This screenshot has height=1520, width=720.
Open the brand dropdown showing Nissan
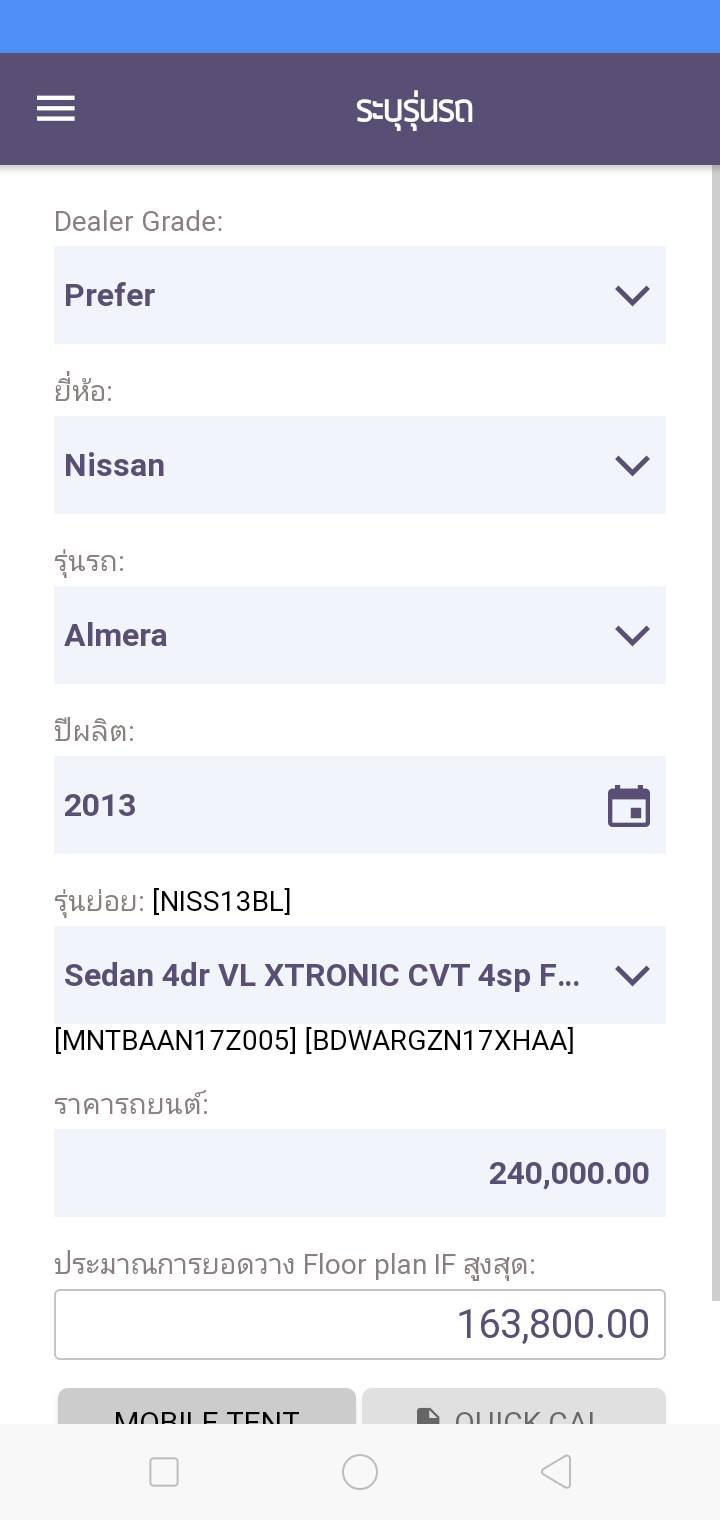pos(340,465)
